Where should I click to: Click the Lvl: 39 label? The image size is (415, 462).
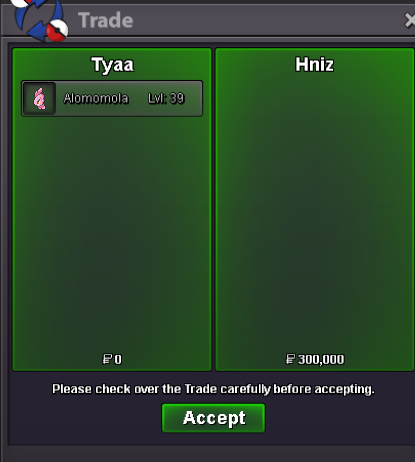click(166, 98)
